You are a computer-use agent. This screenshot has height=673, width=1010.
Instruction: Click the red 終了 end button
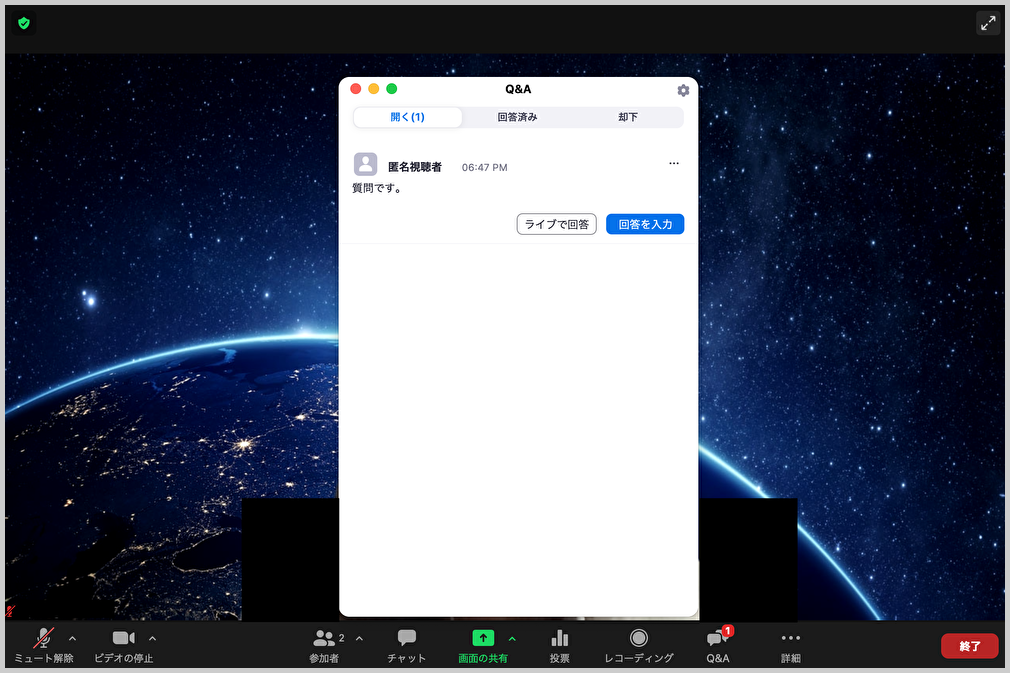969,645
